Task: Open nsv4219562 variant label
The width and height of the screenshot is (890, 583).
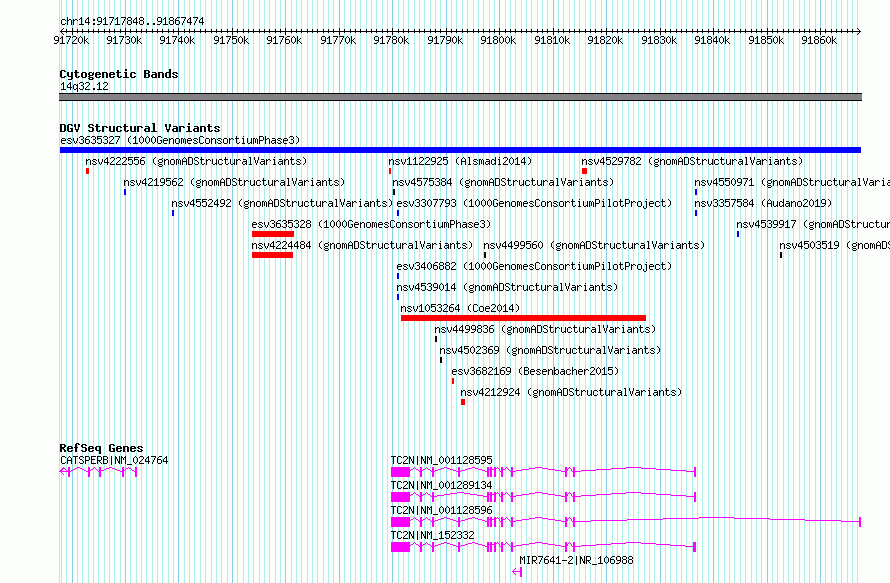Action: pyautogui.click(x=234, y=182)
